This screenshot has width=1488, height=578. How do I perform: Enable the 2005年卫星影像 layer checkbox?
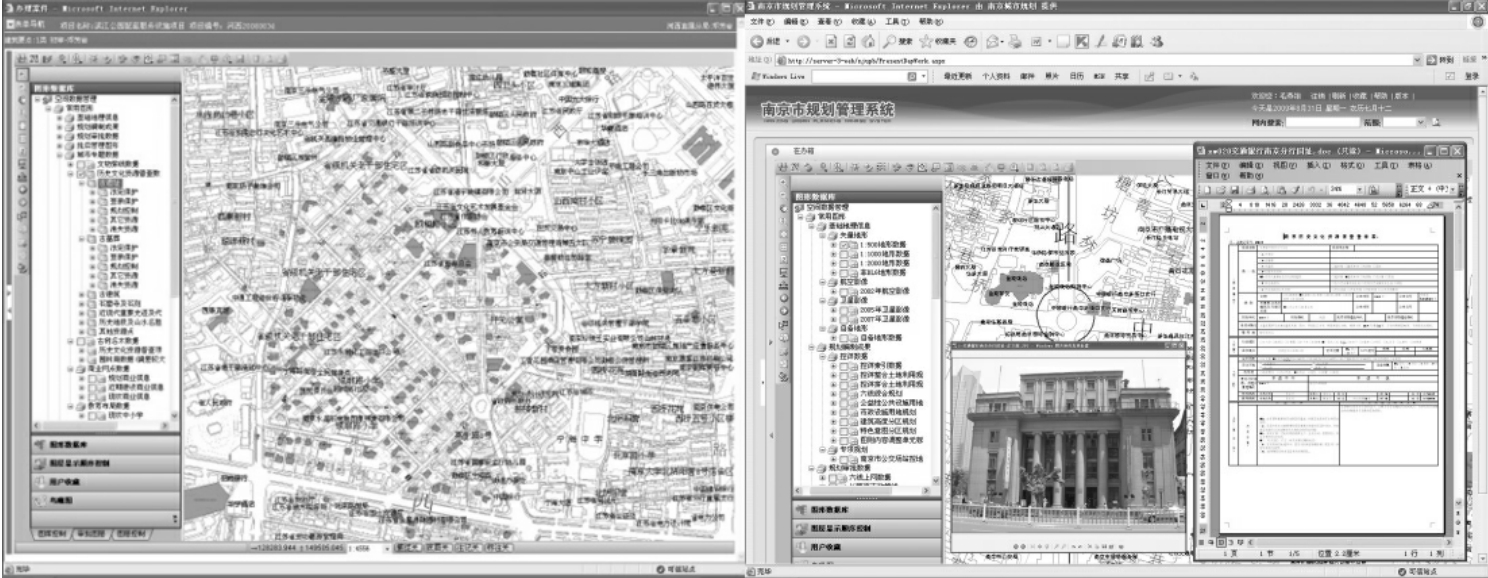coord(846,310)
